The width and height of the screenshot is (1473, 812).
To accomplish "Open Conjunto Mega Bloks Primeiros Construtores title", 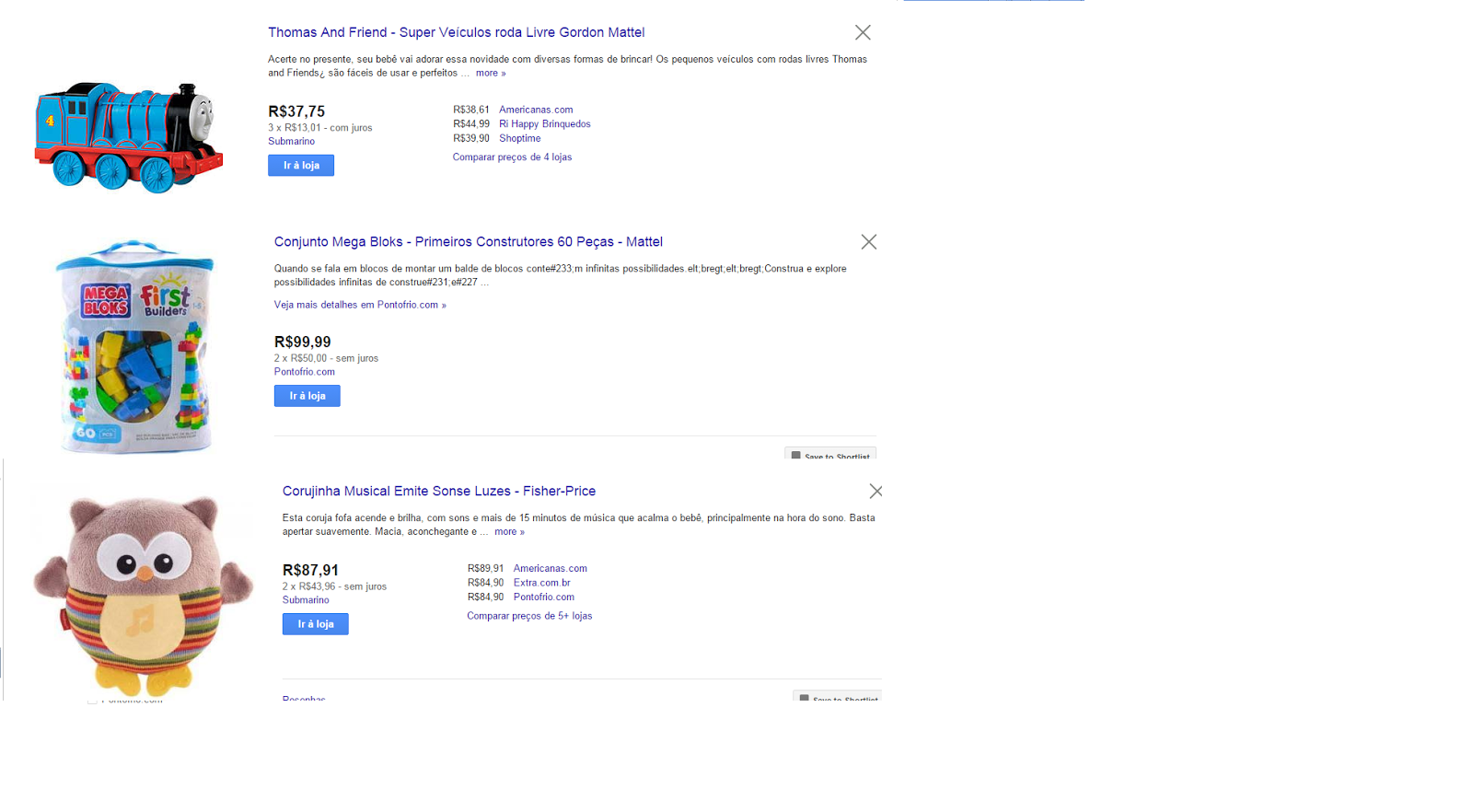I will tap(468, 242).
